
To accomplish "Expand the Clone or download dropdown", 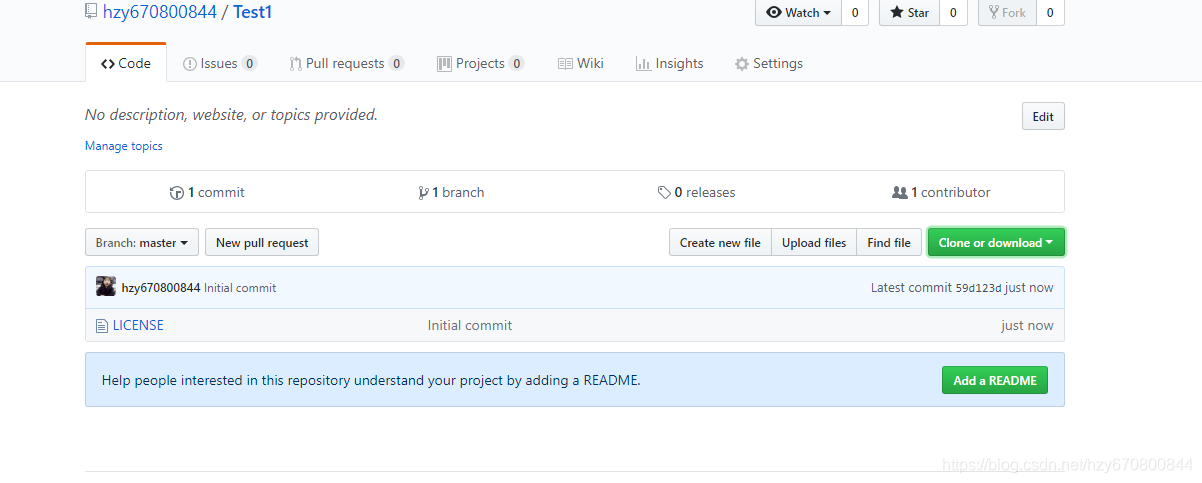I will coord(996,242).
